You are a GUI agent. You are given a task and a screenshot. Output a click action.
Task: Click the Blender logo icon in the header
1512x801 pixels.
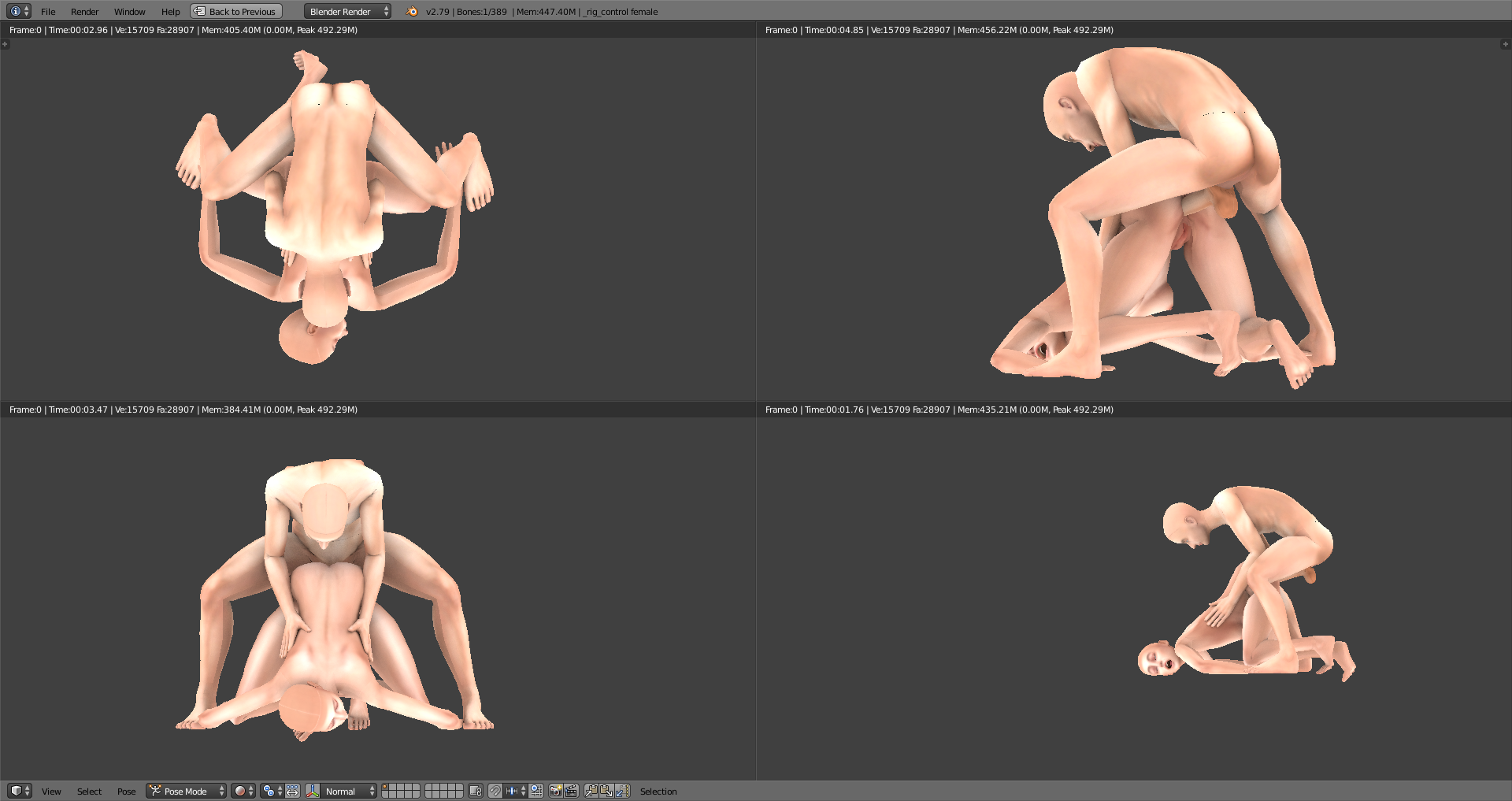click(412, 11)
